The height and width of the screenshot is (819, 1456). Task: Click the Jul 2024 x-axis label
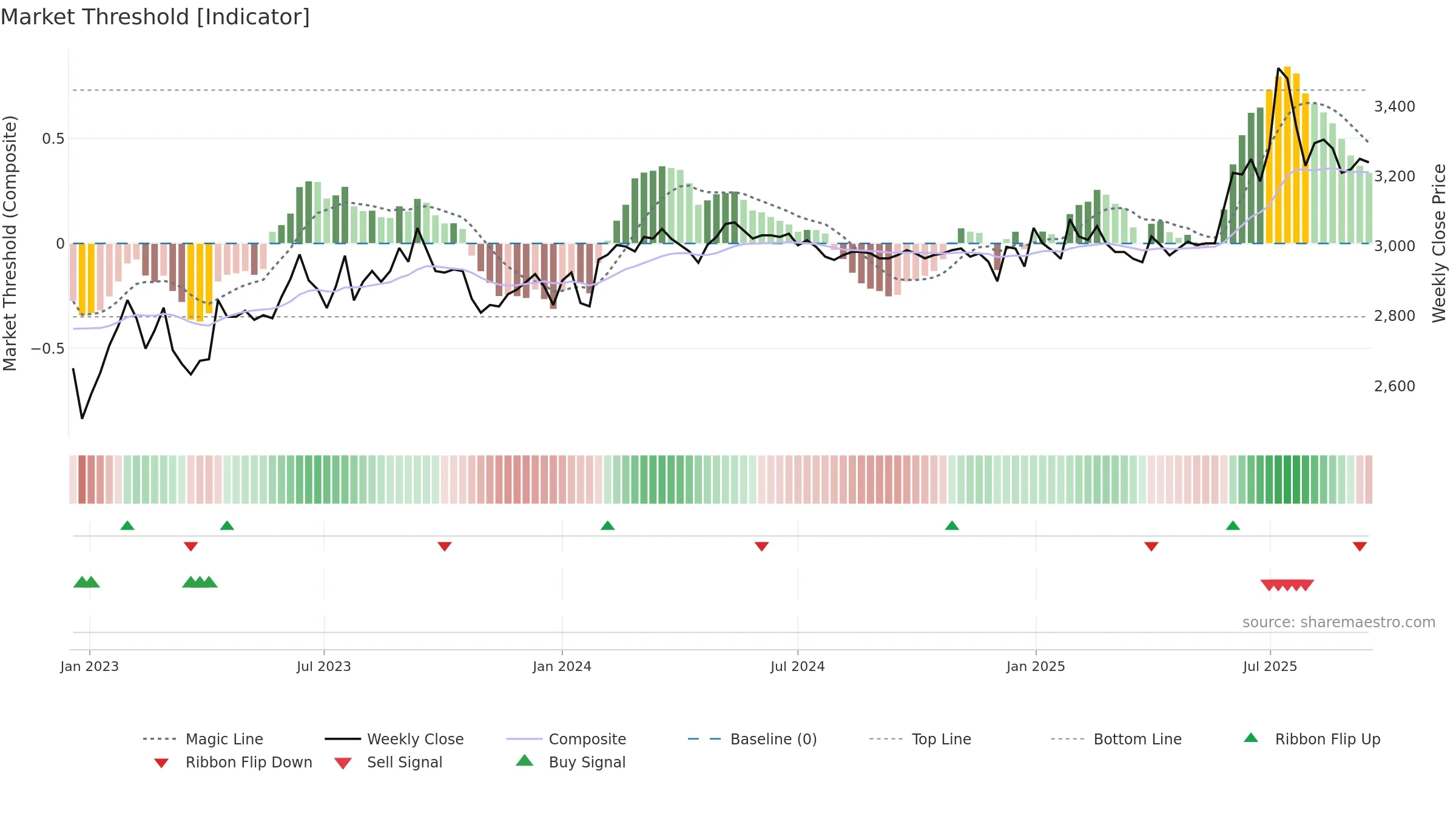(x=798, y=666)
